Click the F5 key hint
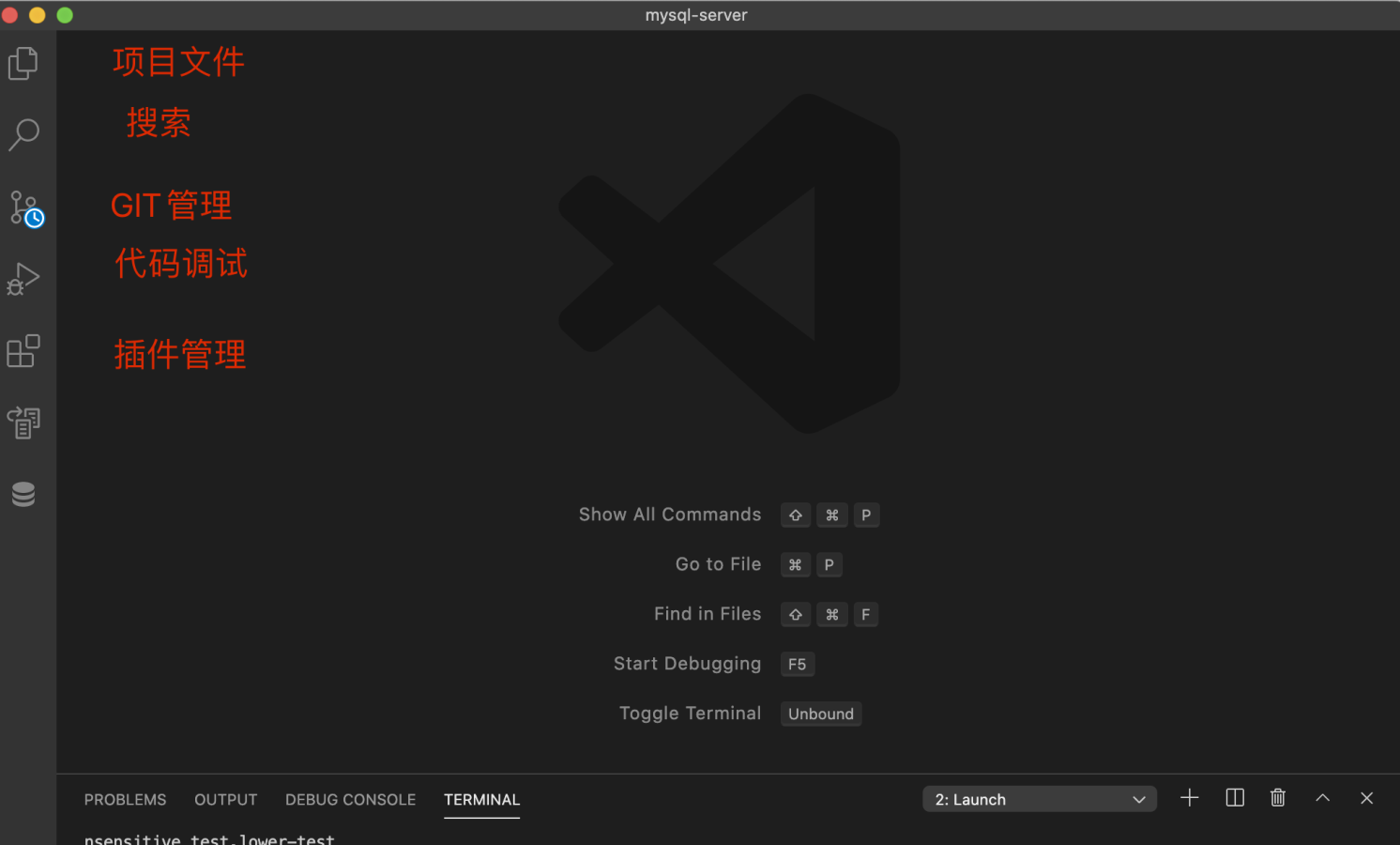1400x845 pixels. tap(798, 664)
